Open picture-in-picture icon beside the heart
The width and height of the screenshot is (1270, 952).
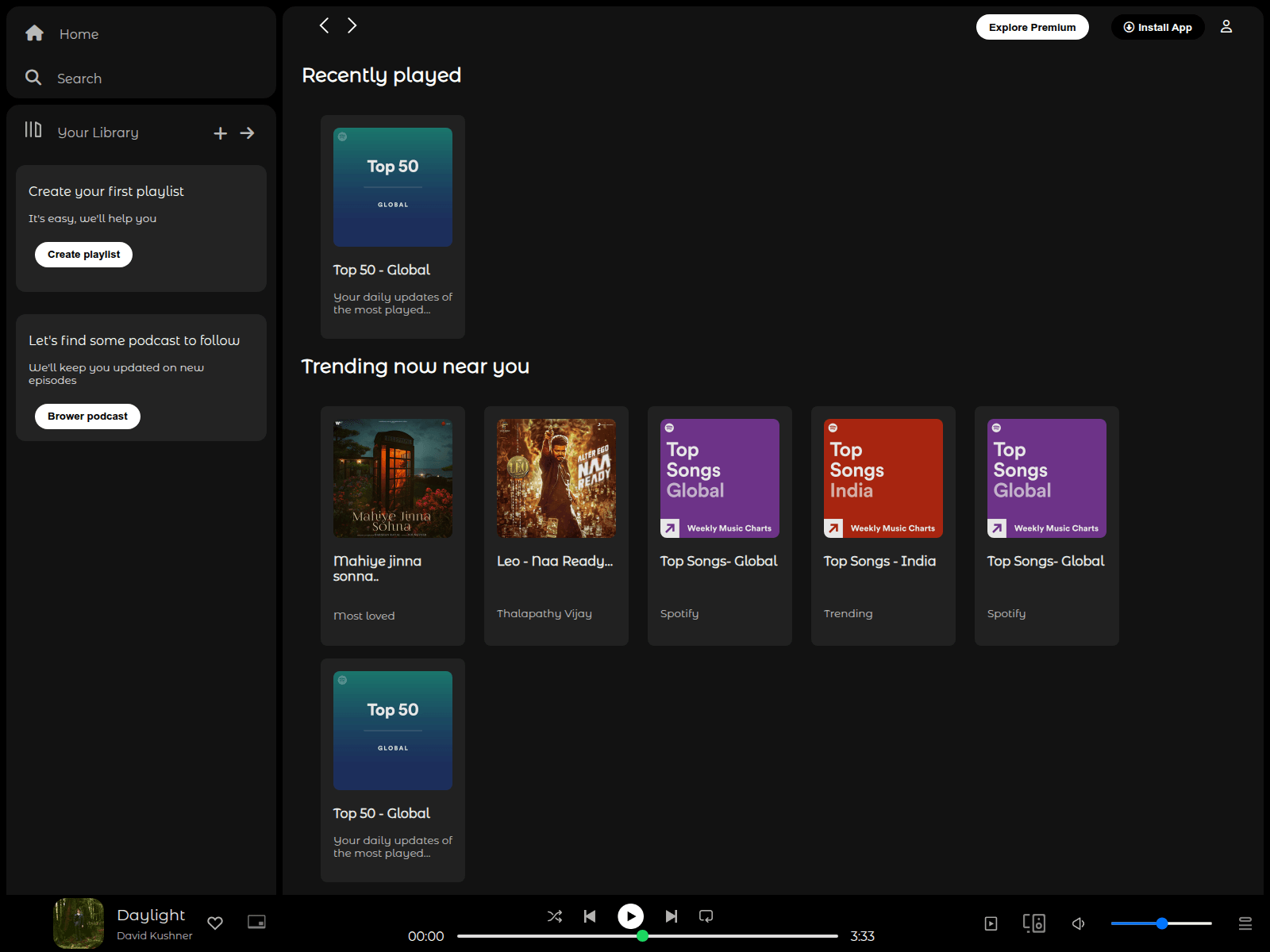click(x=256, y=922)
